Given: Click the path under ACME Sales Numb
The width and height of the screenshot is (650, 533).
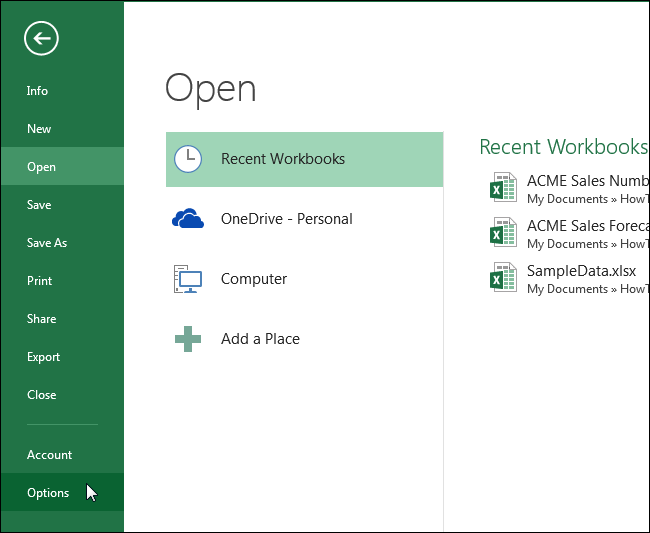Looking at the screenshot, I should [588, 199].
